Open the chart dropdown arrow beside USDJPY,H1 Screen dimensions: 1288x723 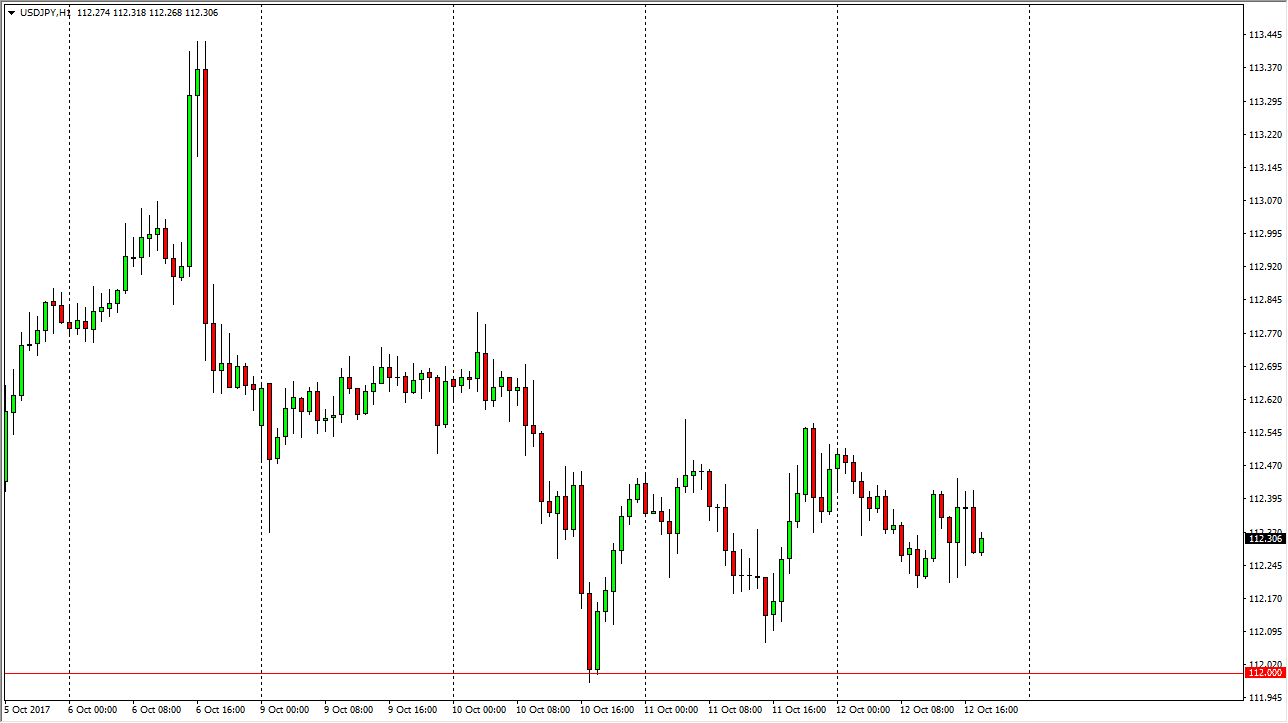click(11, 13)
